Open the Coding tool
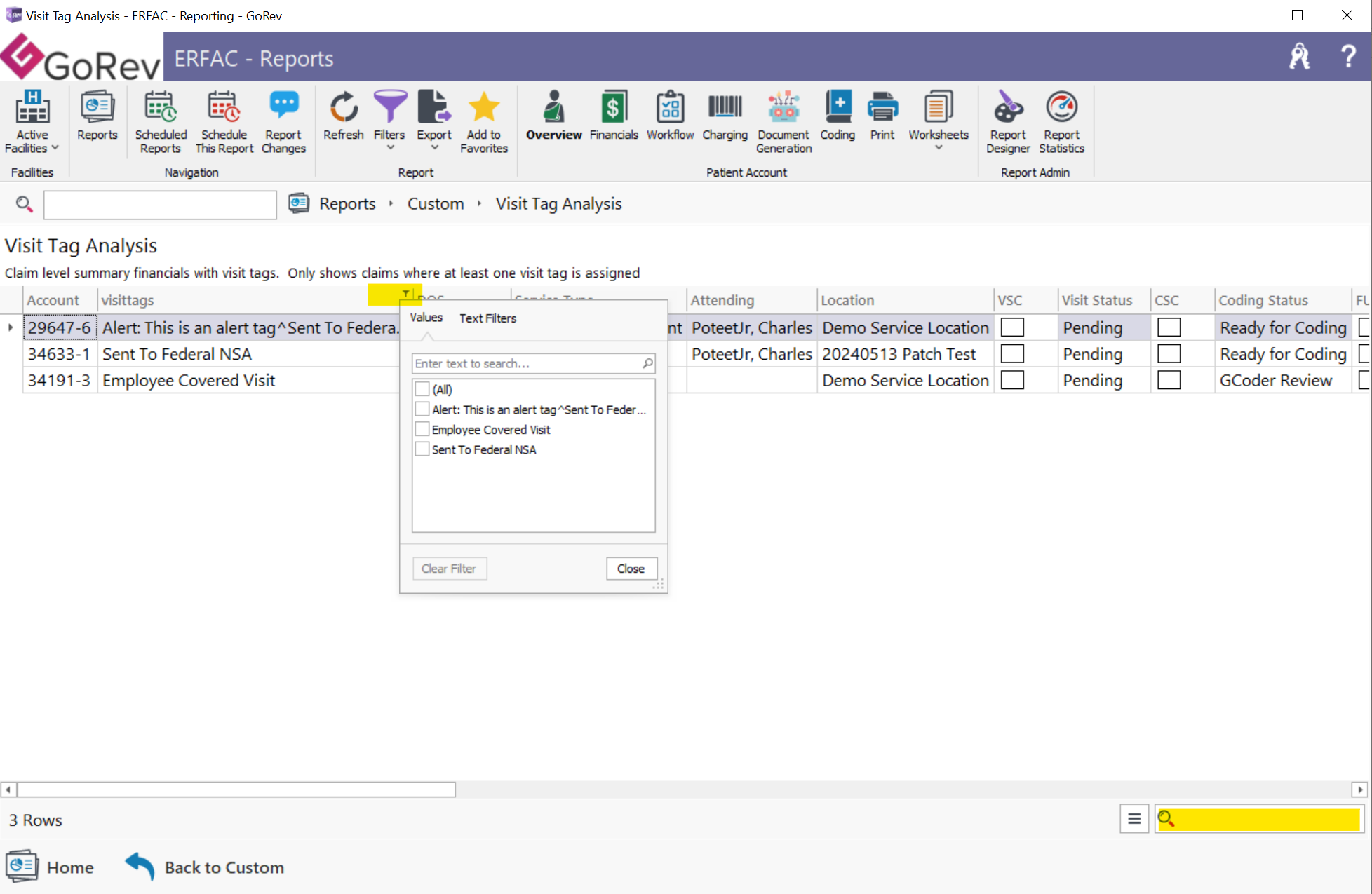Screen dimensions: 1372x894 click(838, 116)
